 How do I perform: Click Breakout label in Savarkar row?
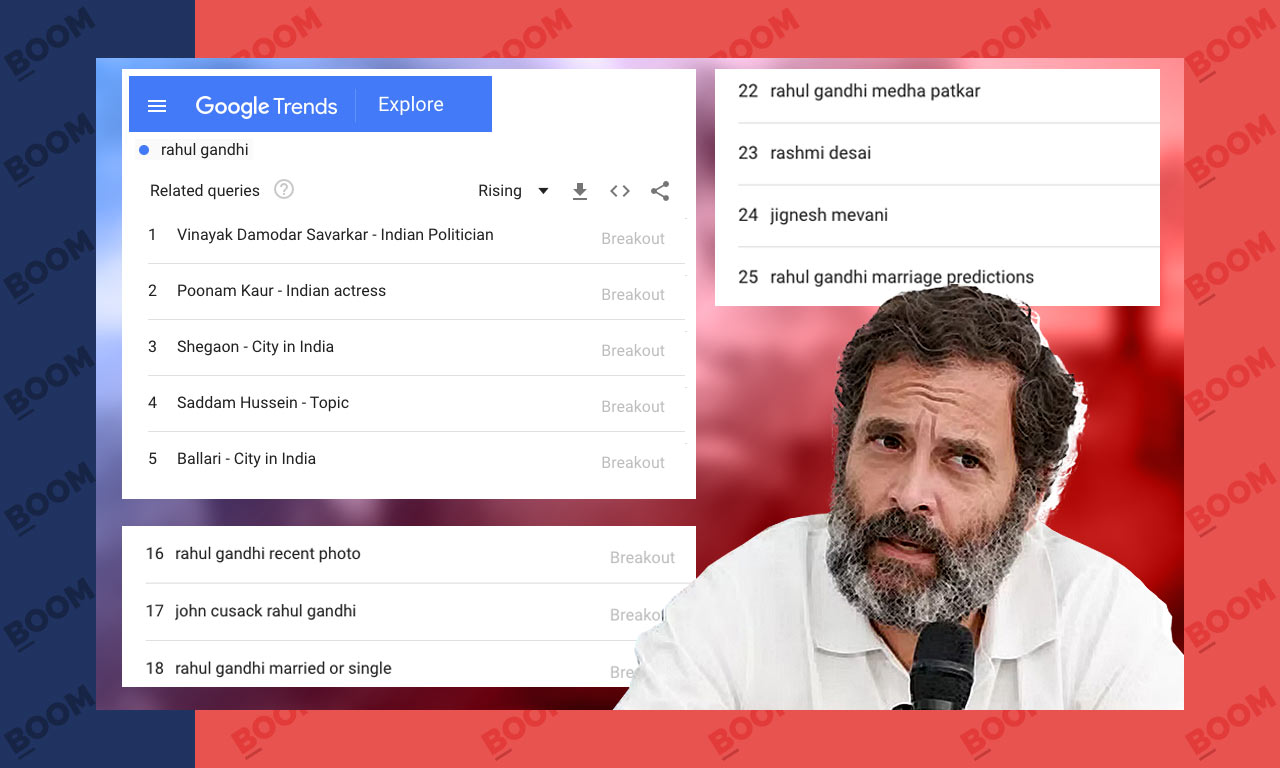click(x=633, y=239)
